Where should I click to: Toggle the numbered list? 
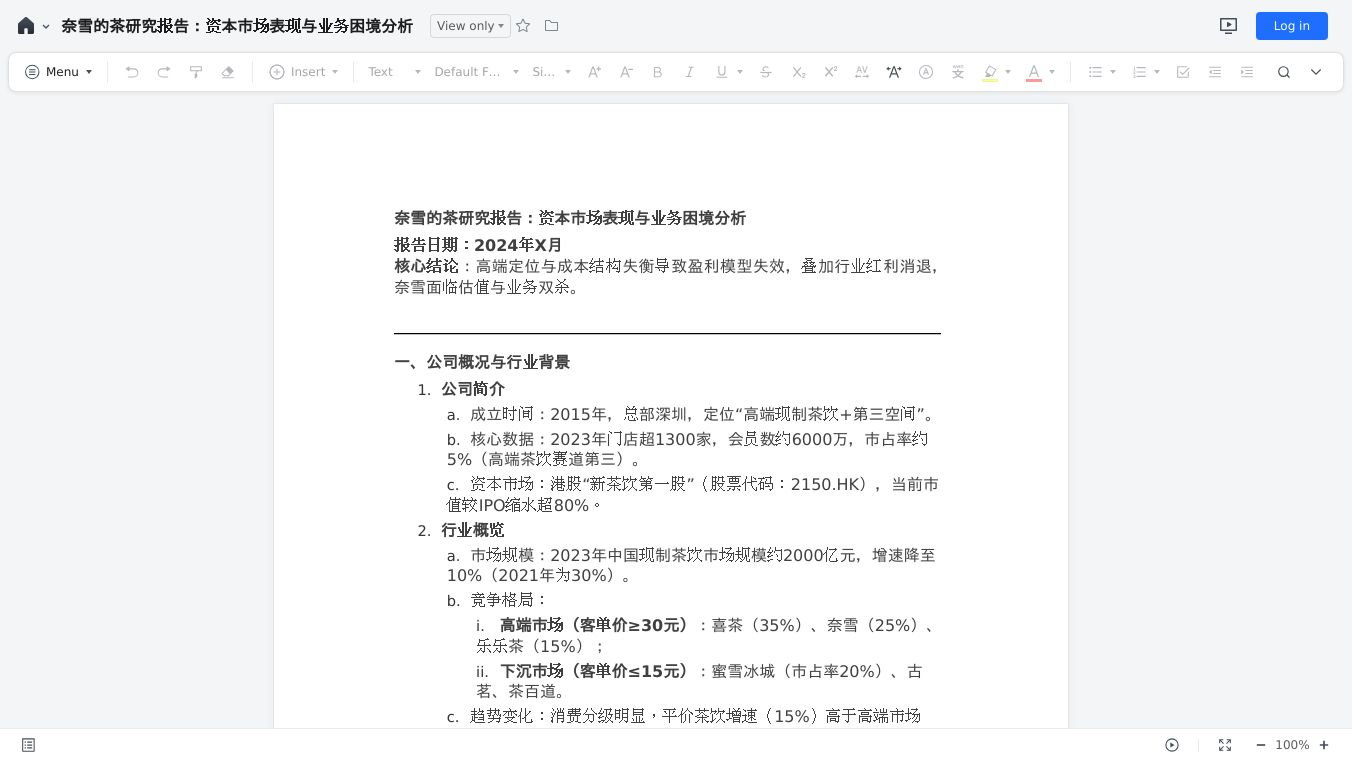coord(1139,72)
